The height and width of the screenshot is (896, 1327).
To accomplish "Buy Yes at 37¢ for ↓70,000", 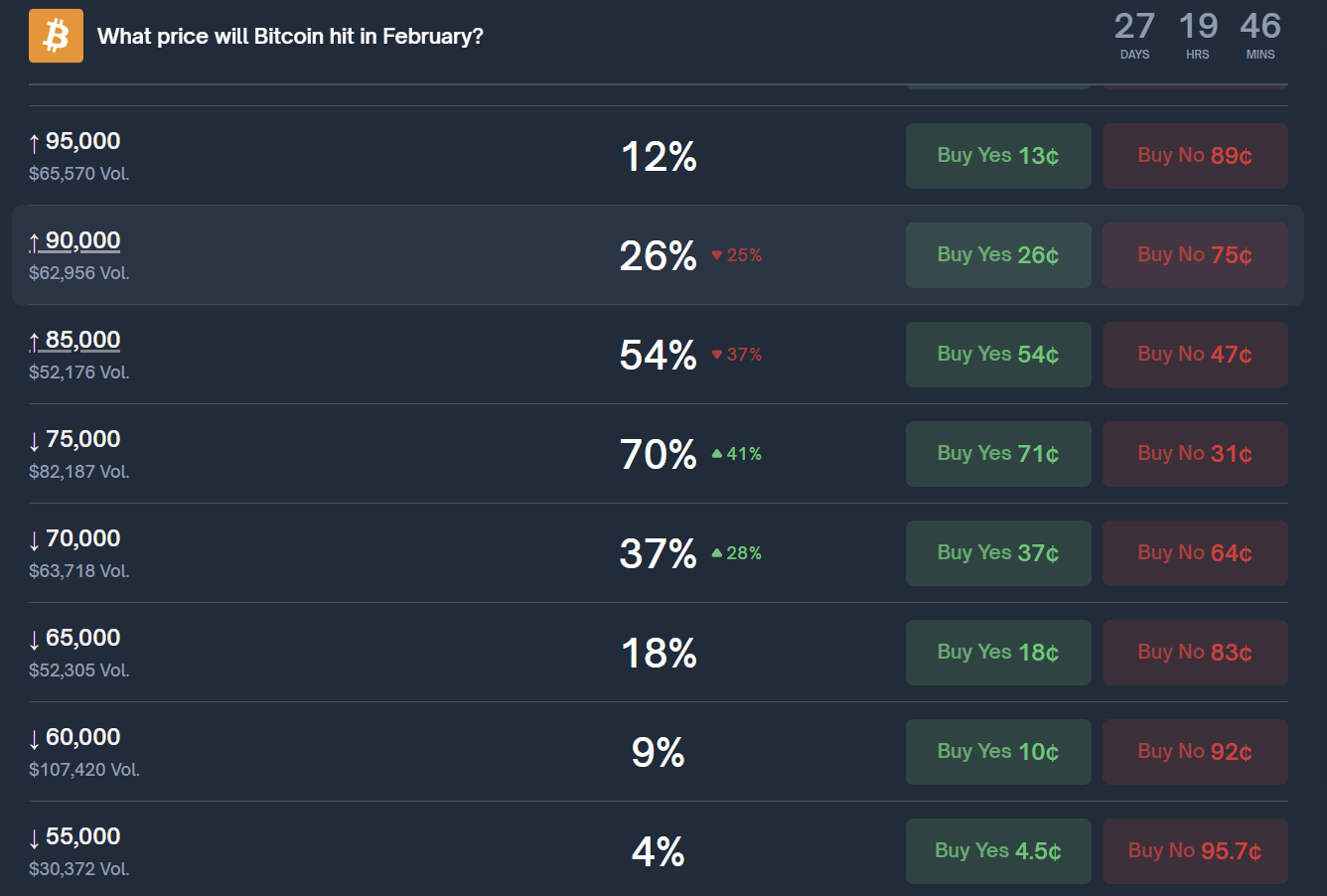I will [998, 553].
